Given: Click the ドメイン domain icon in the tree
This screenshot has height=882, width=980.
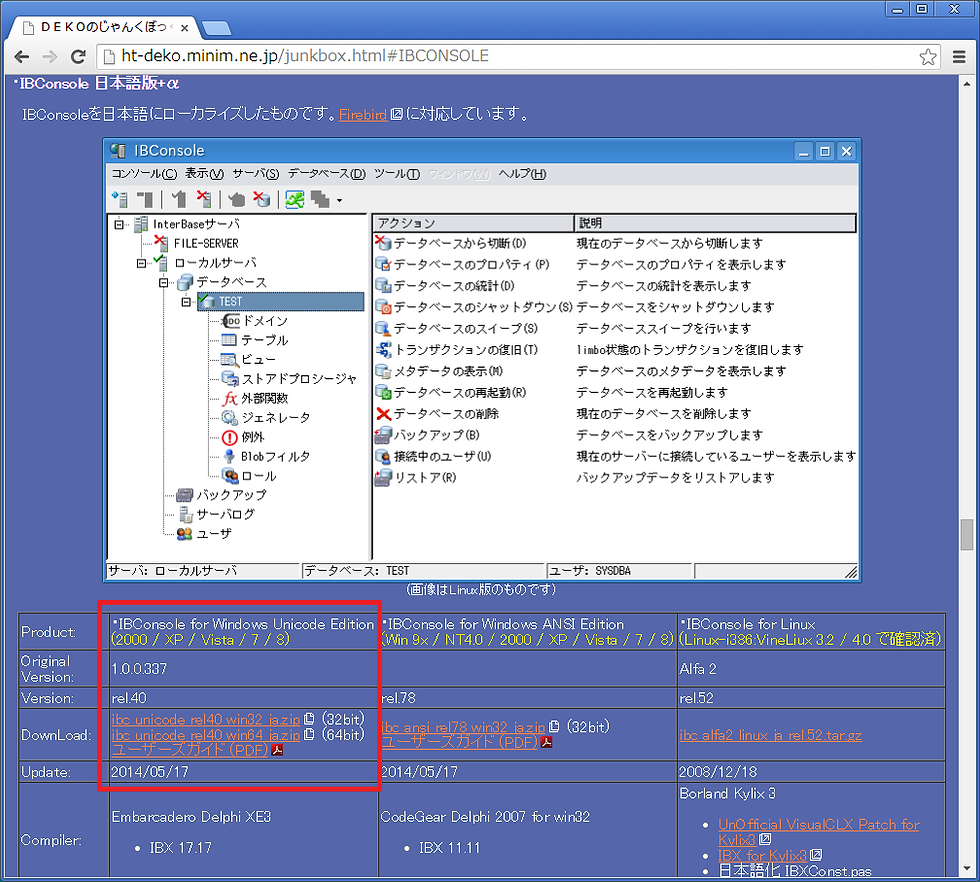Looking at the screenshot, I should tap(230, 321).
